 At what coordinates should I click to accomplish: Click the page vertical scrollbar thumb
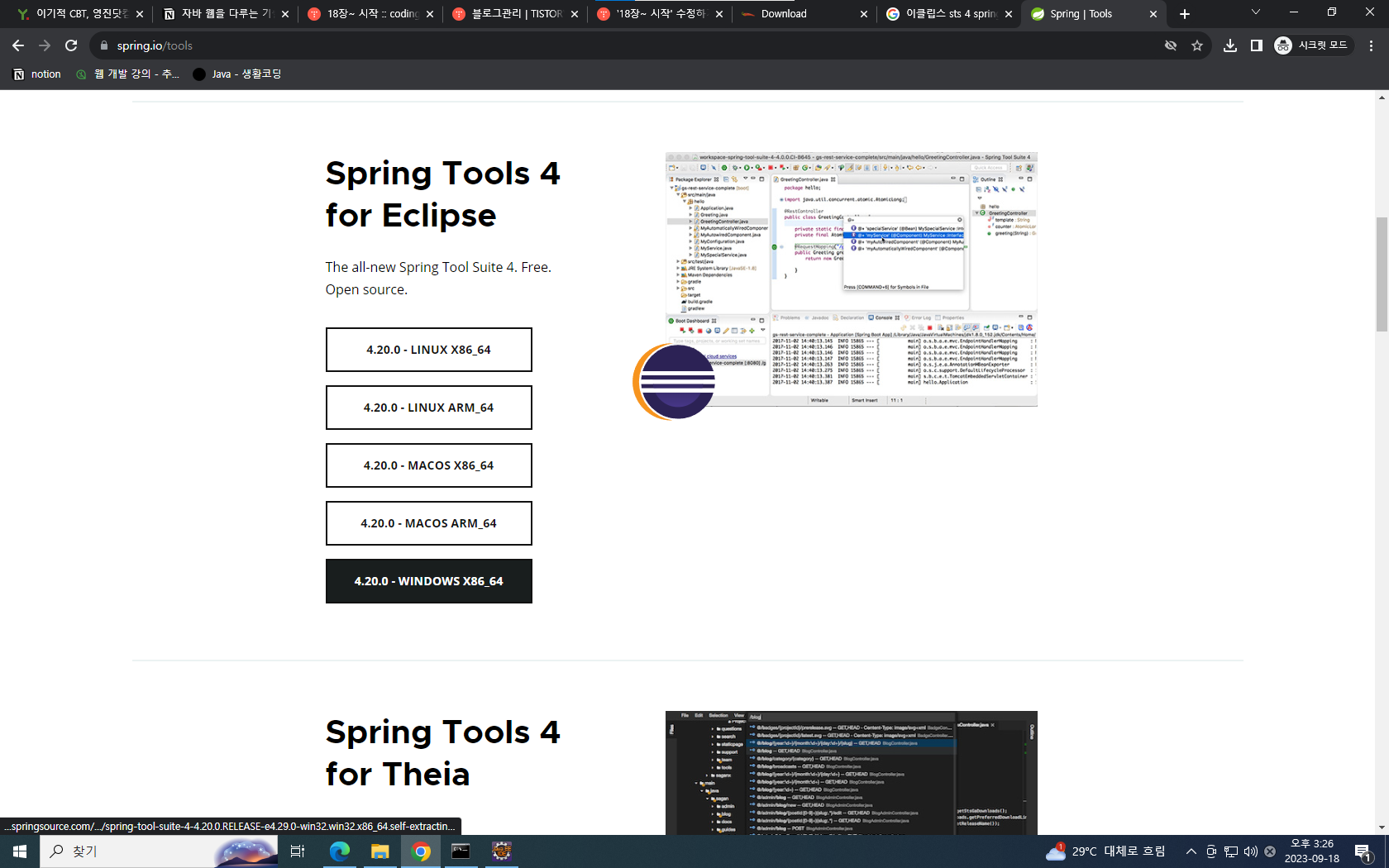pos(1382,274)
